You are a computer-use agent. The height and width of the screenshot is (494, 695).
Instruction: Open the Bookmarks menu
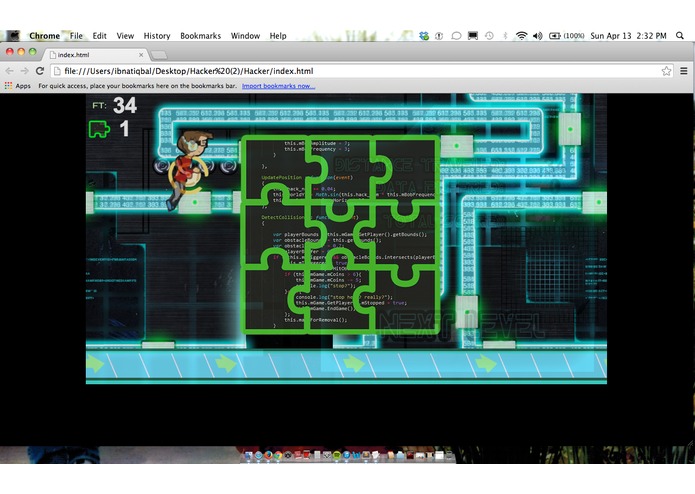click(x=200, y=36)
